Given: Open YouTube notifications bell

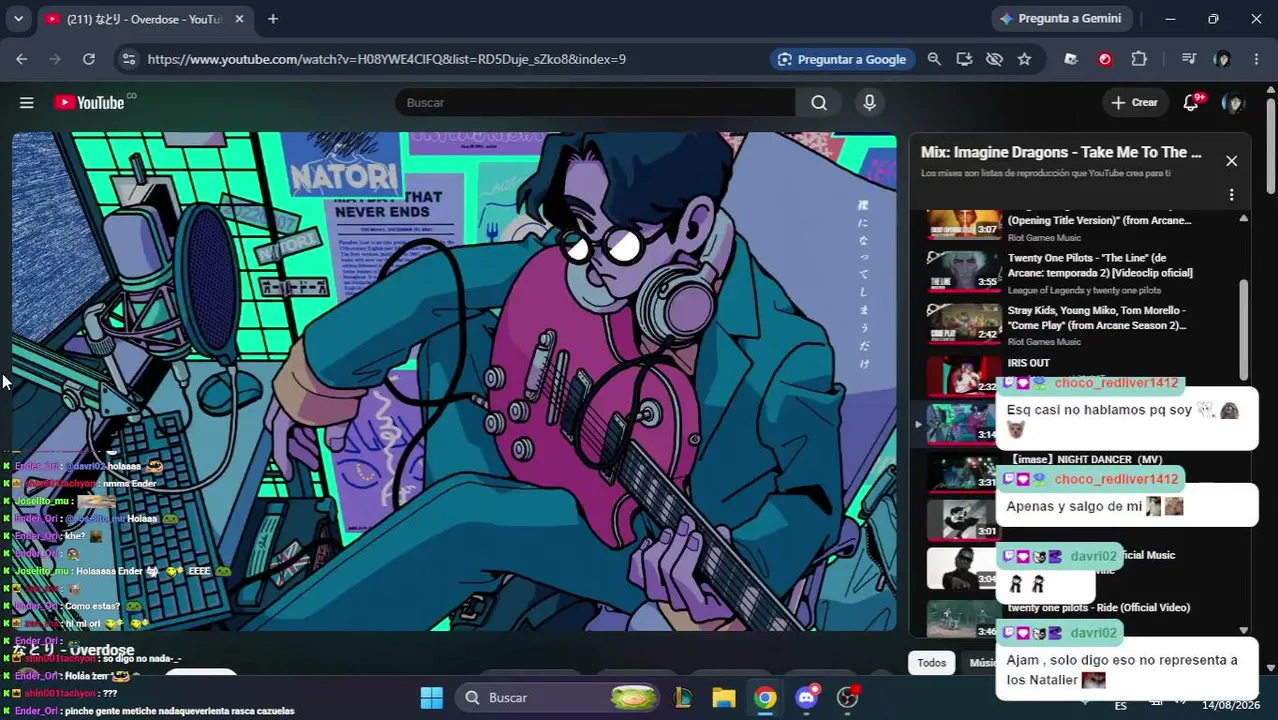Looking at the screenshot, I should tap(1191, 103).
